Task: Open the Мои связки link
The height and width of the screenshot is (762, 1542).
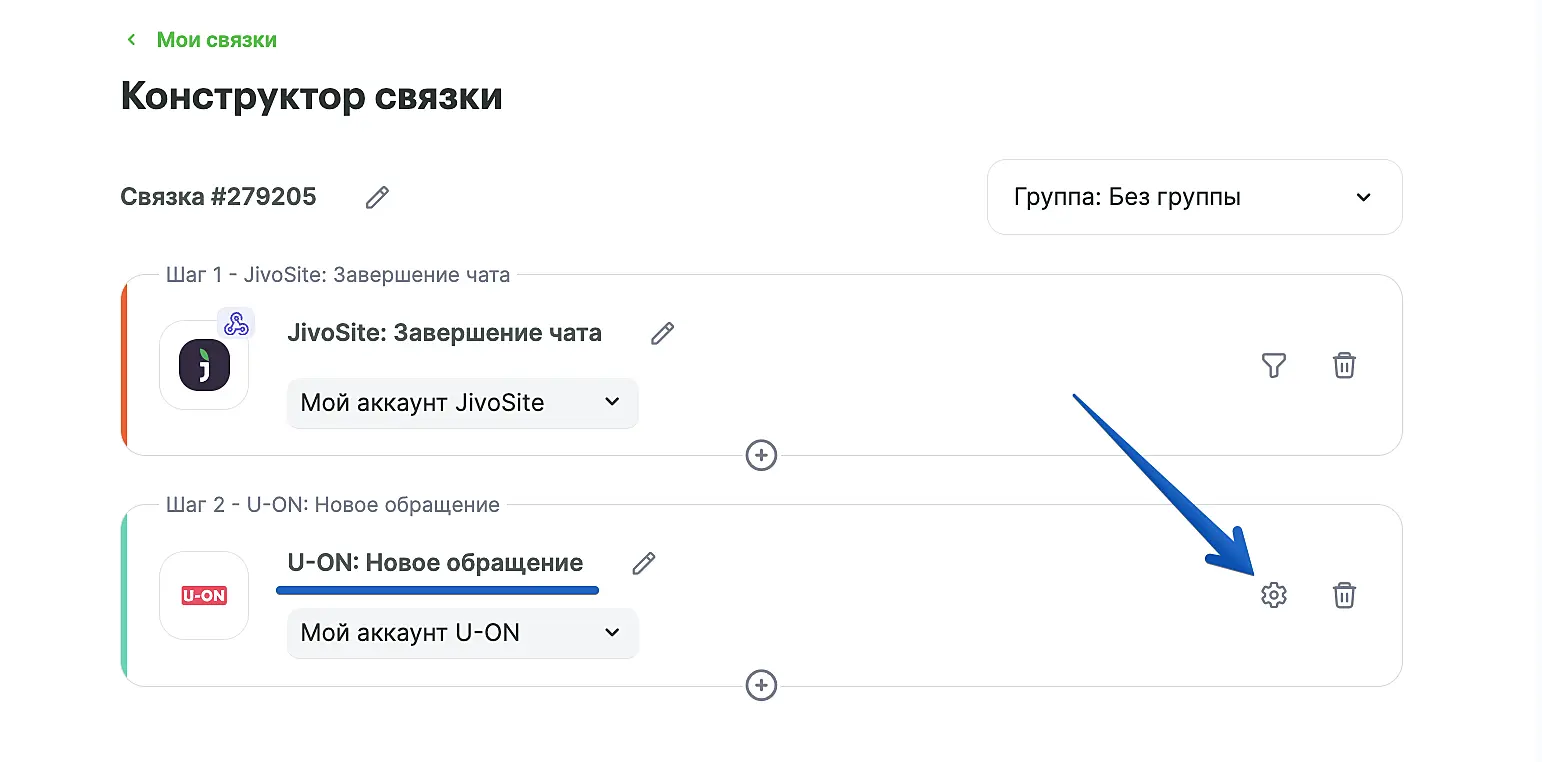Action: pyautogui.click(x=216, y=40)
